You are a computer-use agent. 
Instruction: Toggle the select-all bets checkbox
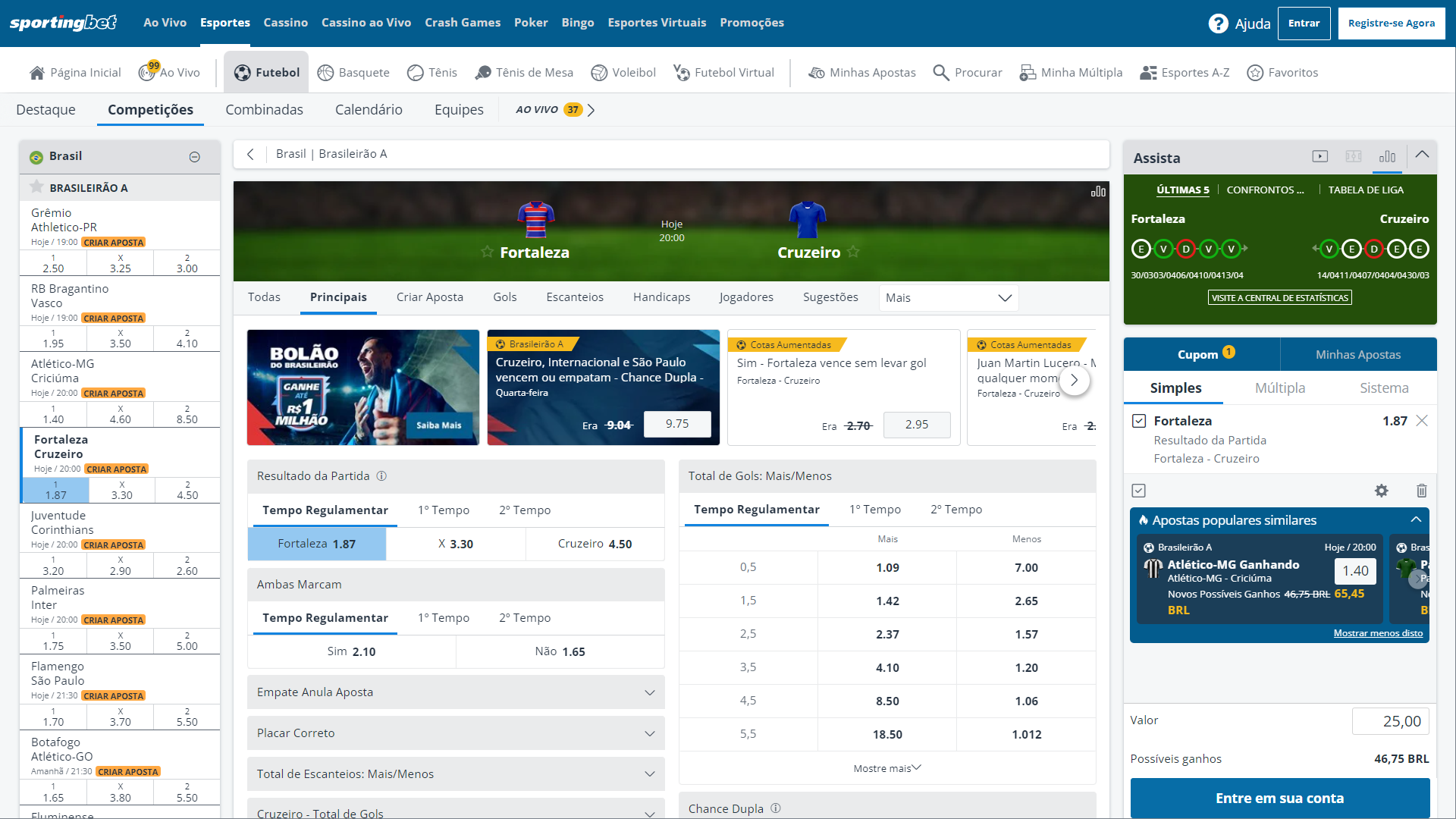coord(1139,491)
